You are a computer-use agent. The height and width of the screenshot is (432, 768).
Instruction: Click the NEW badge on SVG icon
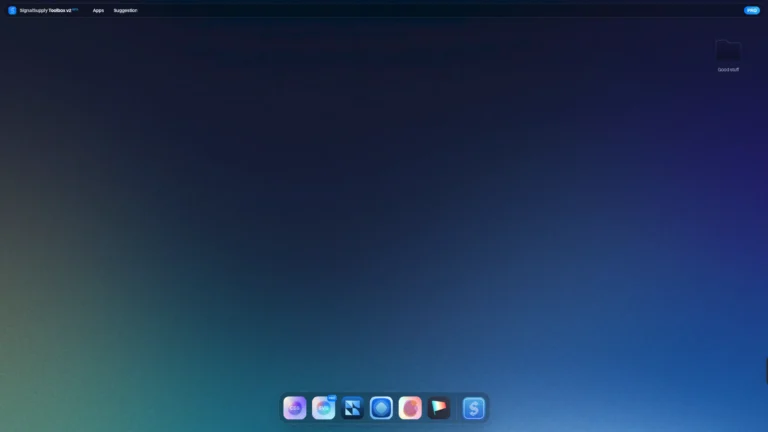point(332,398)
